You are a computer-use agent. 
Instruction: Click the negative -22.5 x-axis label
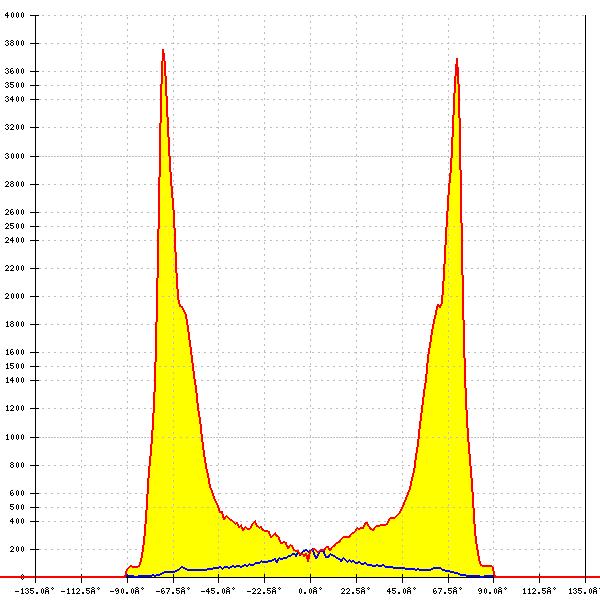pyautogui.click(x=264, y=591)
